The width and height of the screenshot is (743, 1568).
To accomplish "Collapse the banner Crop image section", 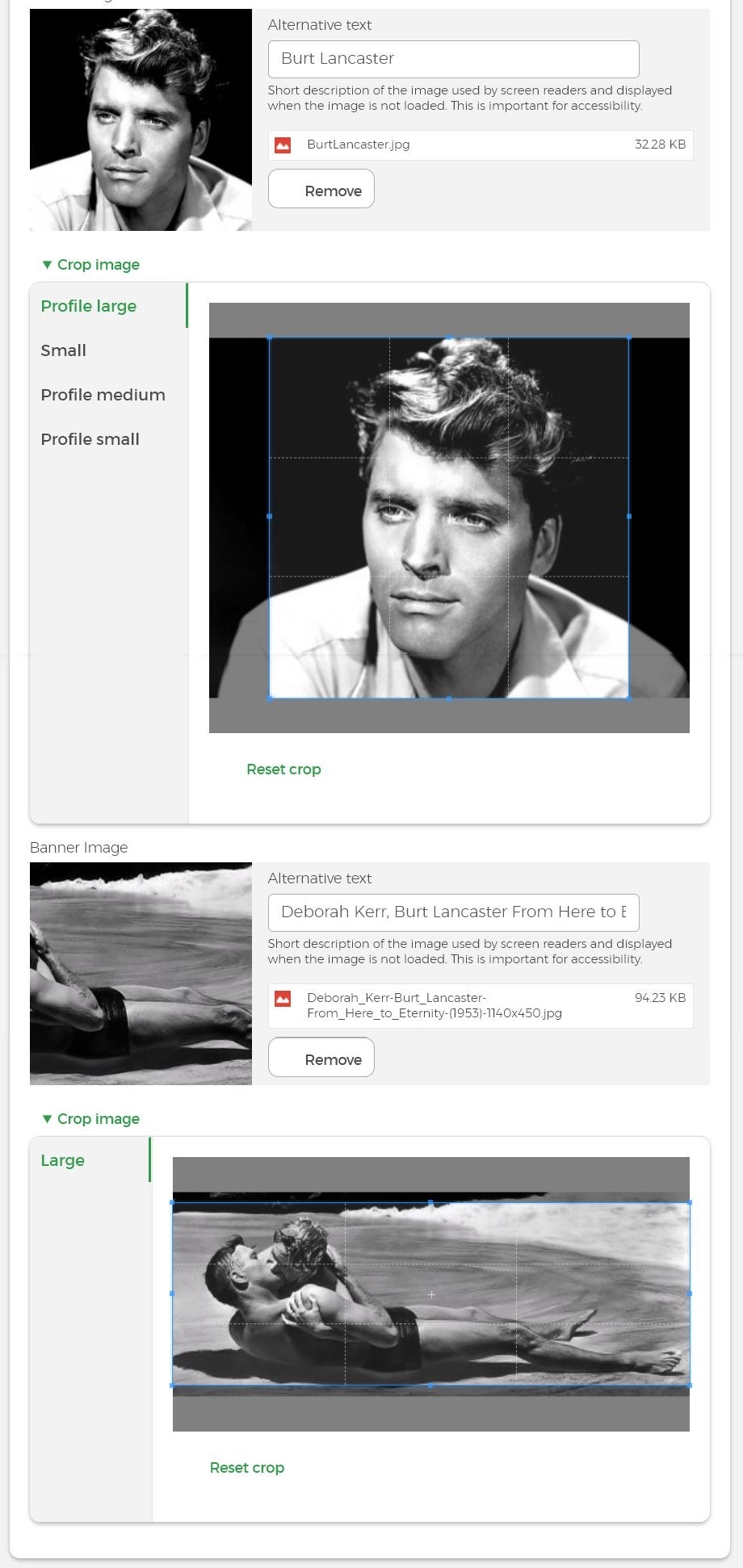I will (x=90, y=1119).
